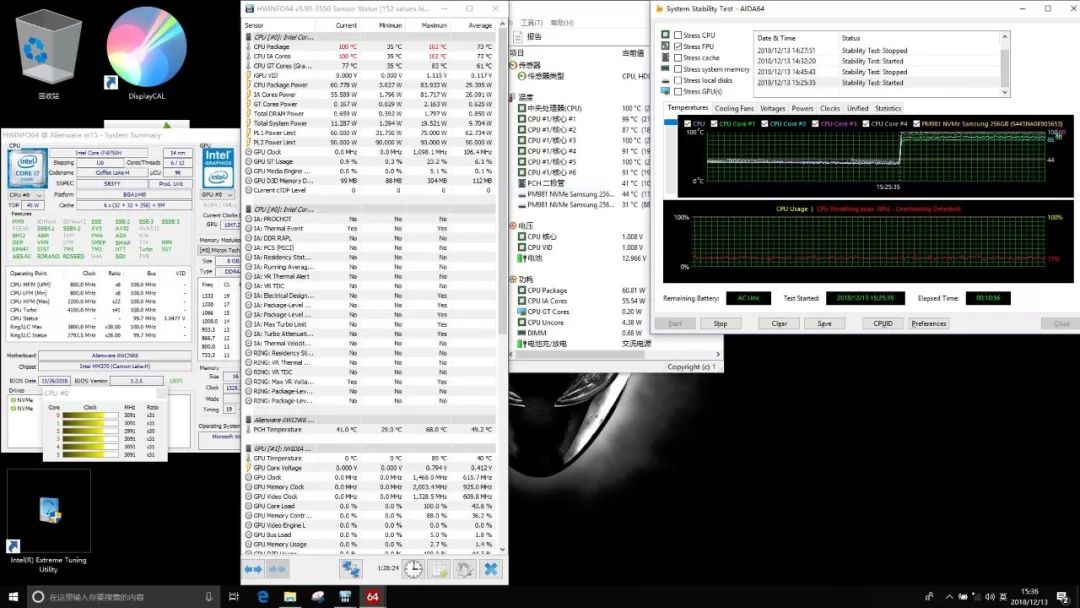Screen dimensions: 1080x608
Task: Enable Stress system memory checkbox
Action: point(678,69)
